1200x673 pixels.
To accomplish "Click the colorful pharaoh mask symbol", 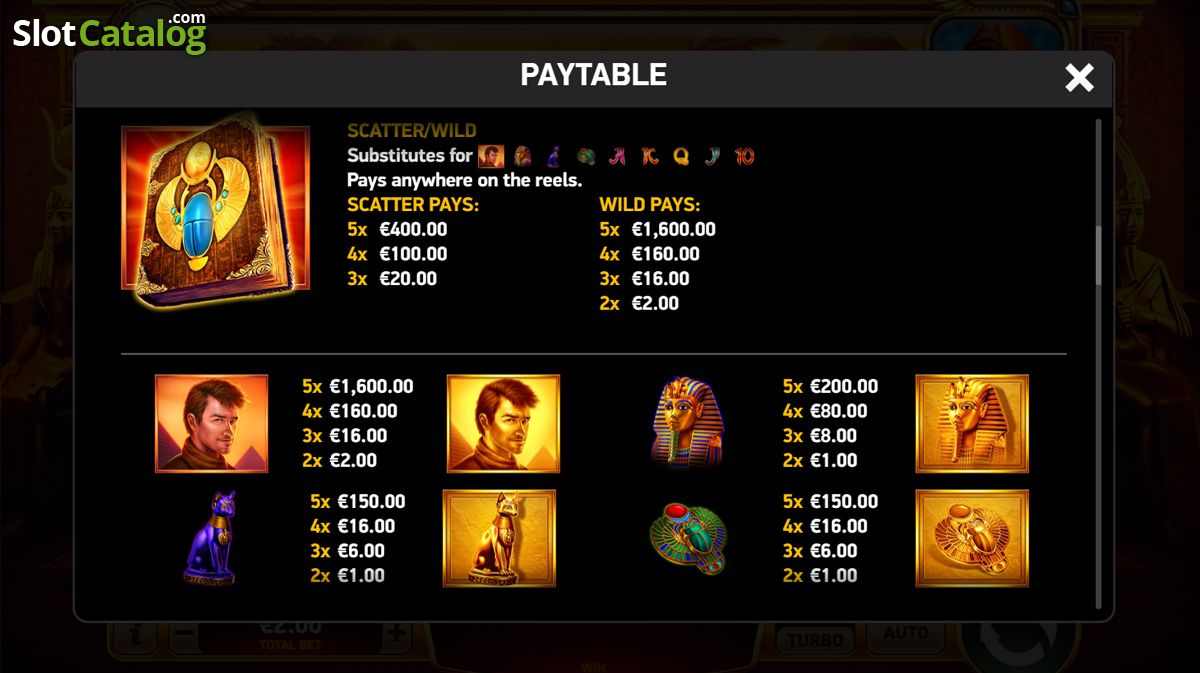I will [x=687, y=422].
